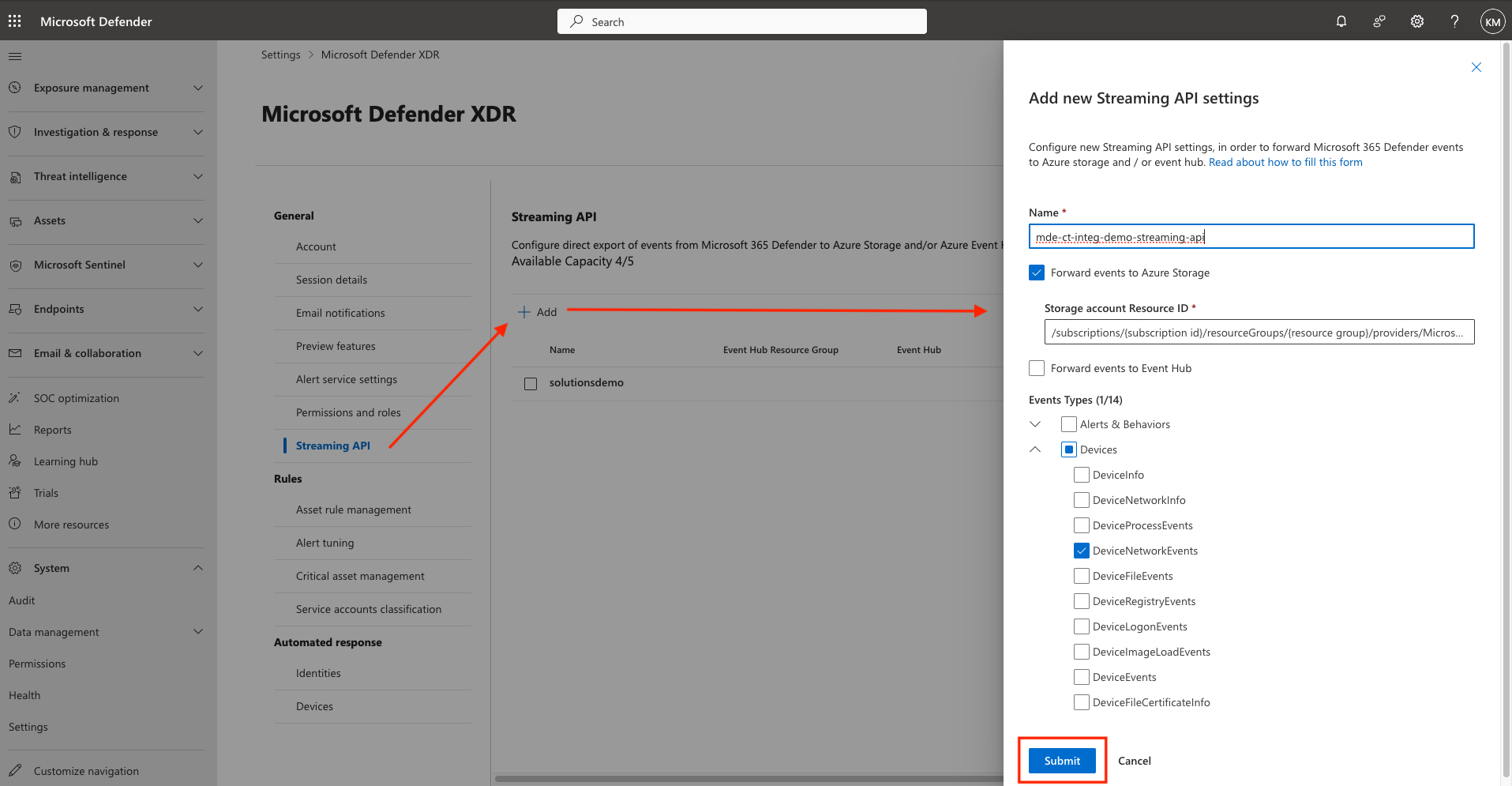Toggle the hamburger navigation menu icon
Screen dimensions: 1512x786
pyautogui.click(x=15, y=56)
